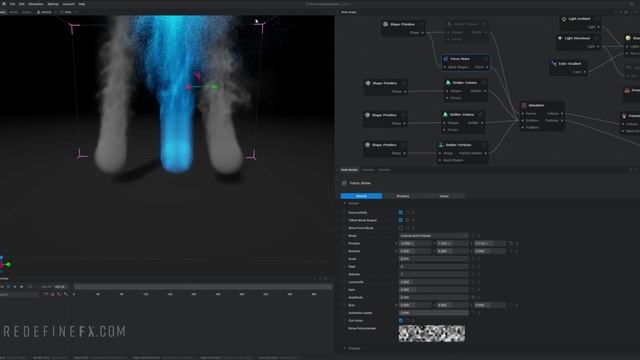Open the File menu
Image resolution: width=640 pixels, height=360 pixels.
point(12,4)
